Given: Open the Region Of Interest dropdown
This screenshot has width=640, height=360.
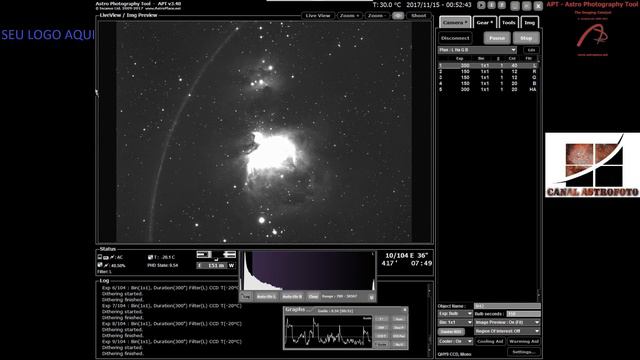Looking at the screenshot, I should click(x=507, y=331).
